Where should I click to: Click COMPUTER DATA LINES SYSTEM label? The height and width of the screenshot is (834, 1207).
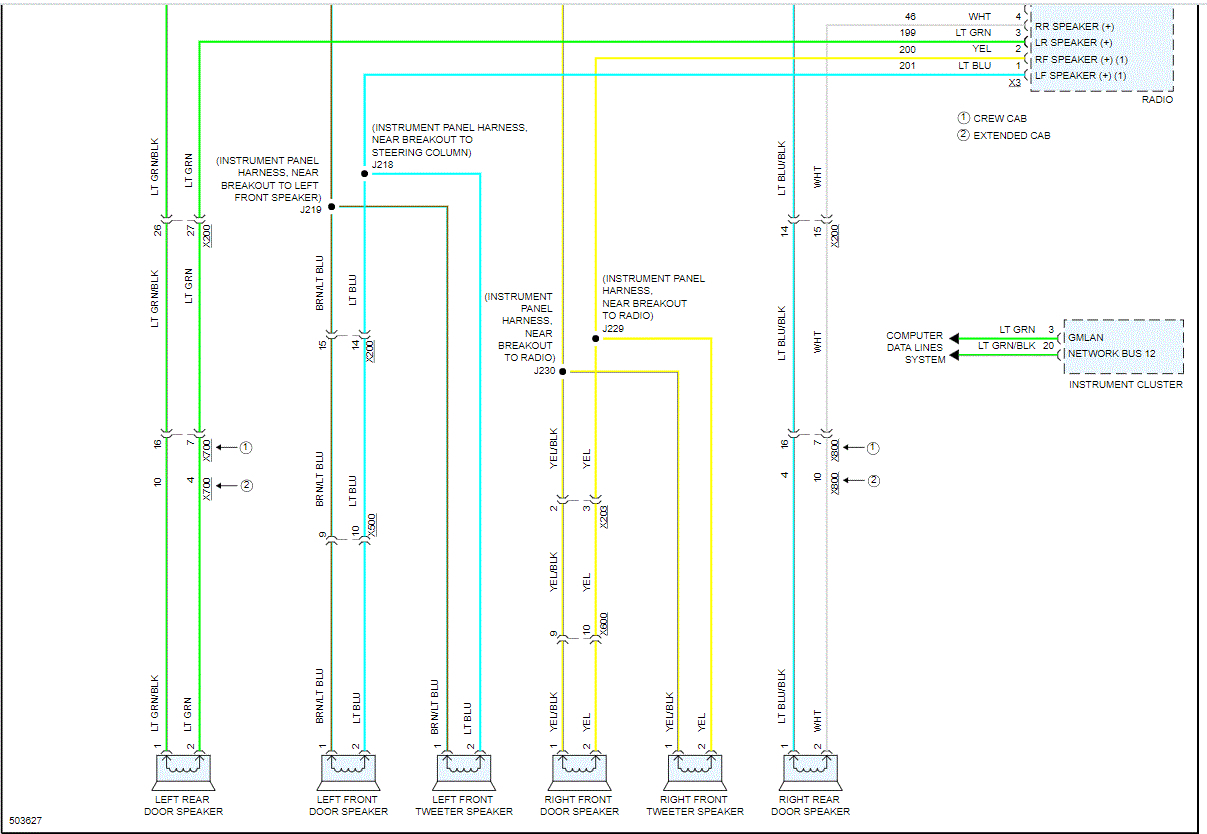(915, 348)
